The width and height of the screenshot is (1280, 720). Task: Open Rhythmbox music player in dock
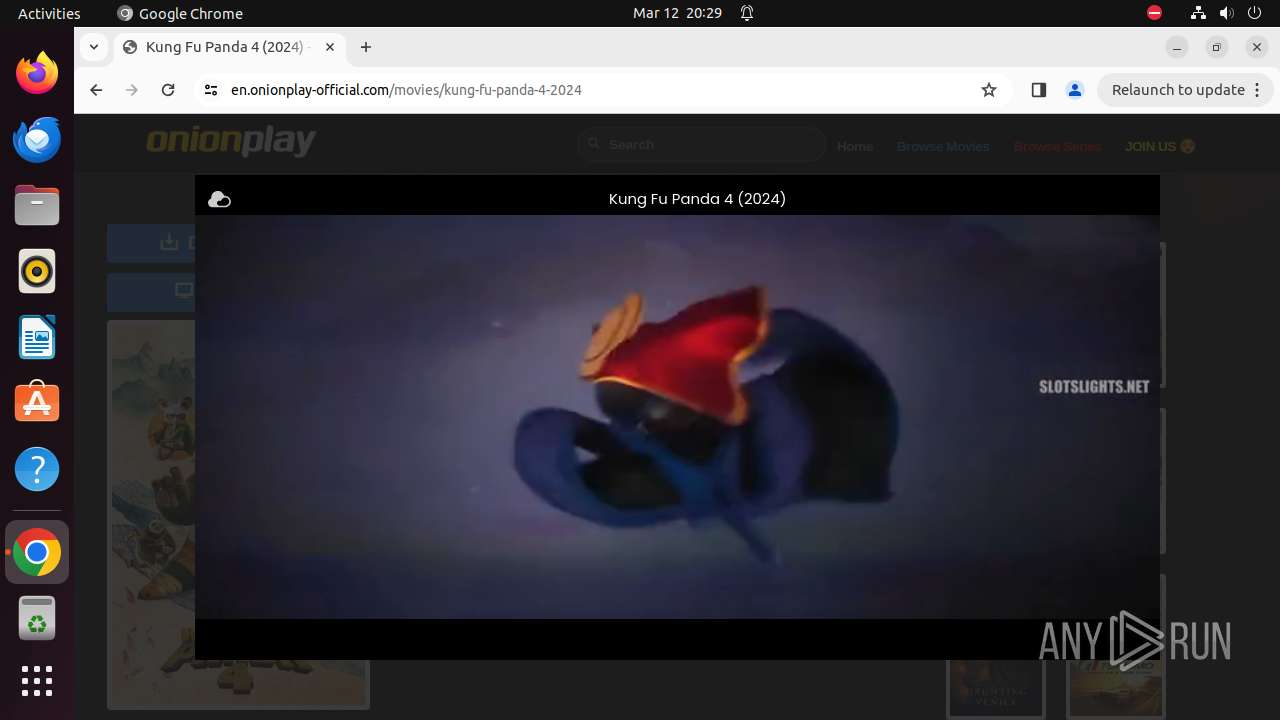[37, 271]
